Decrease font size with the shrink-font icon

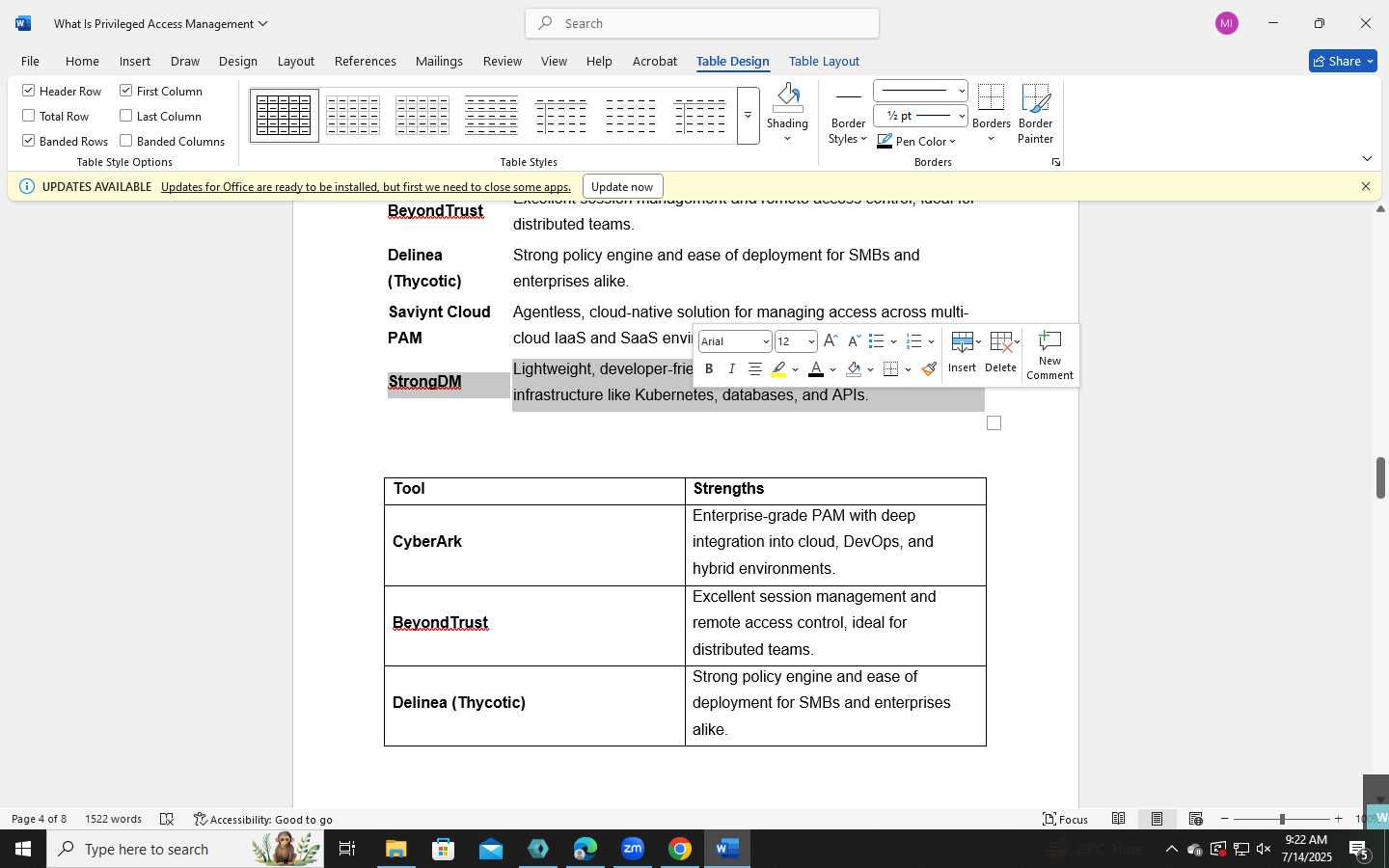point(854,341)
